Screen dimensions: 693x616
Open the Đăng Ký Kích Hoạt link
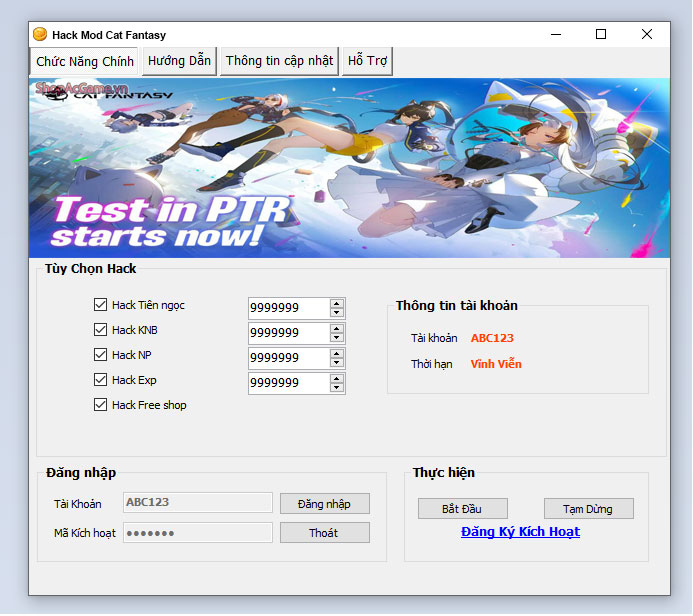click(x=520, y=532)
